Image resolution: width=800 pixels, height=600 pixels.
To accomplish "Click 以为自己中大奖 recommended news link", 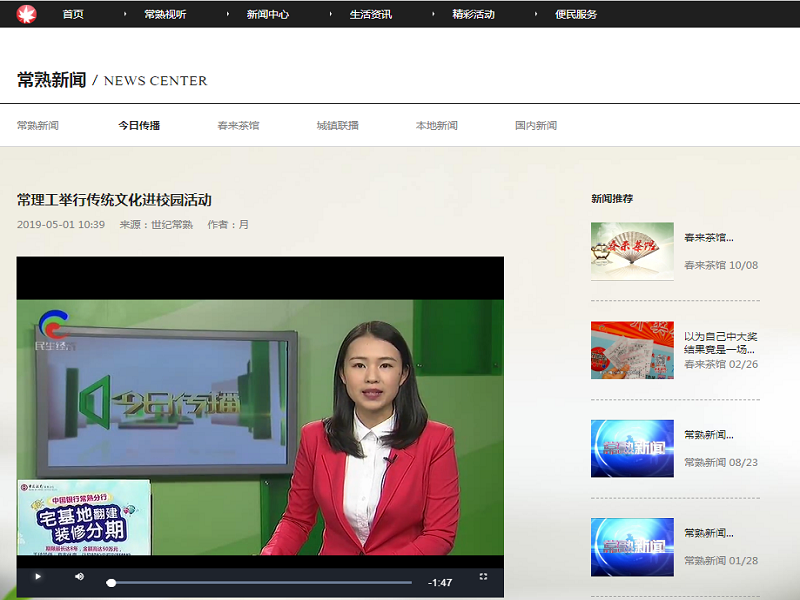I will [x=720, y=343].
